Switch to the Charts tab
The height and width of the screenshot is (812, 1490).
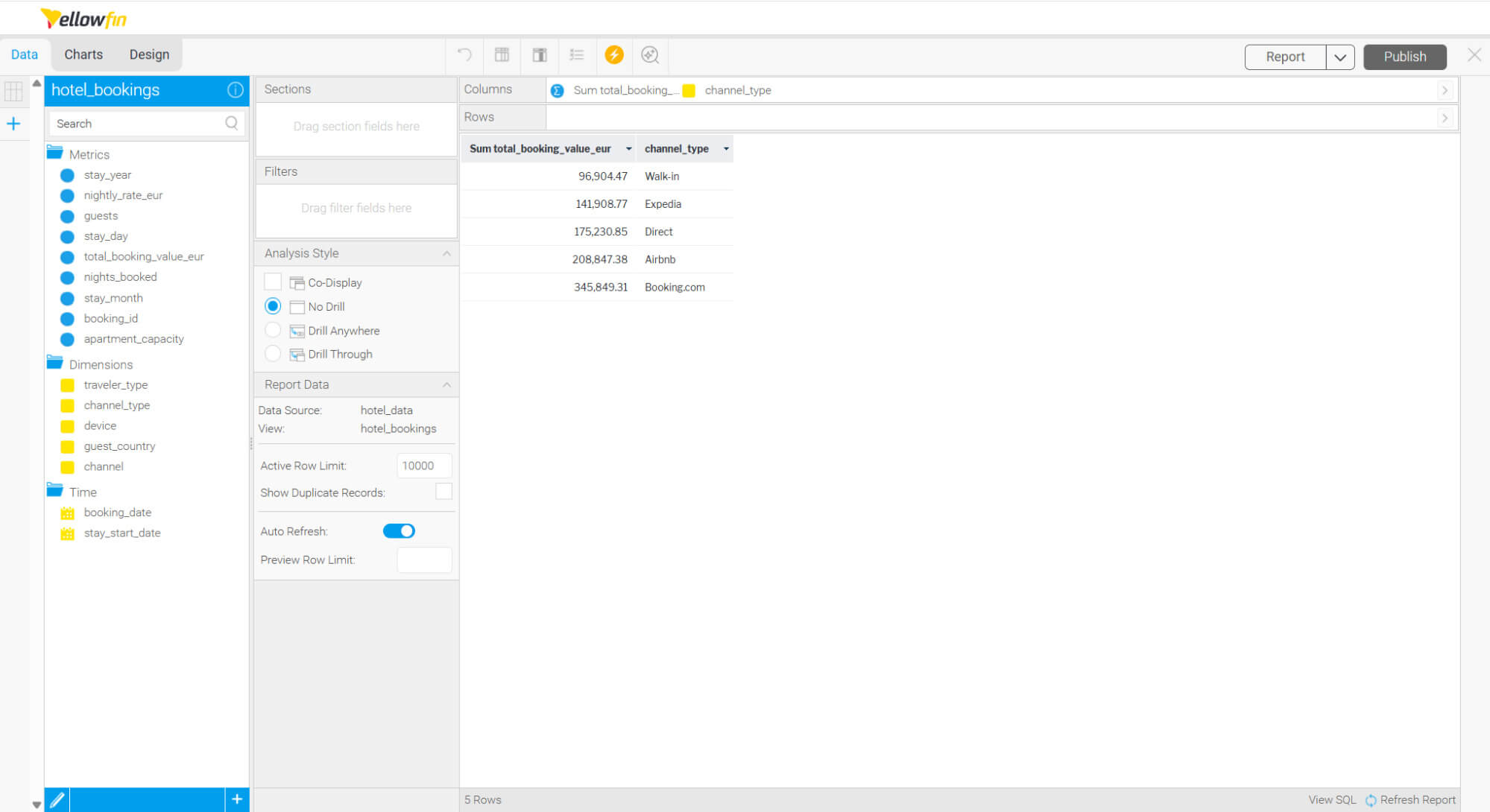tap(83, 54)
